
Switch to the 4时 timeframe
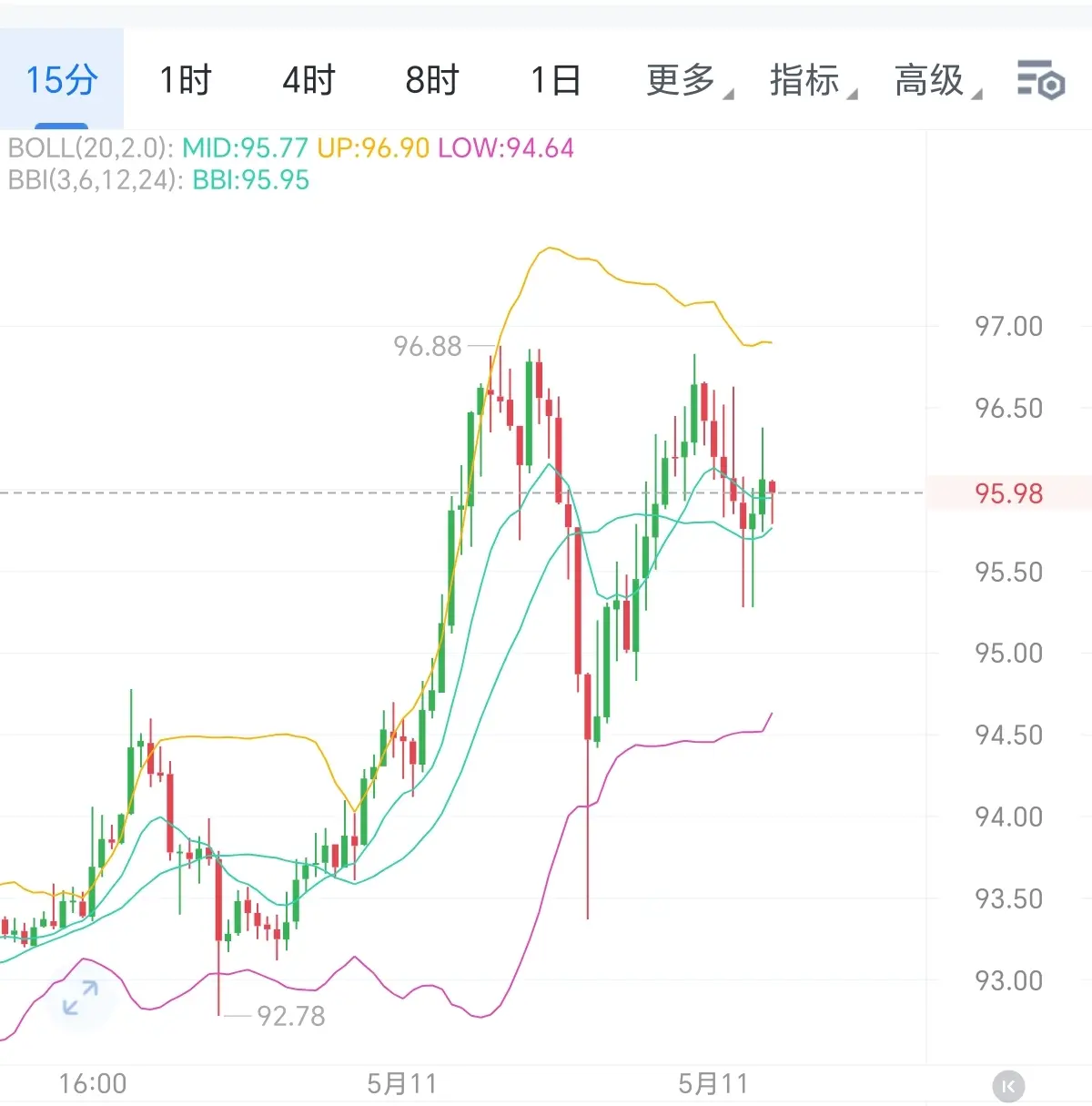click(308, 80)
